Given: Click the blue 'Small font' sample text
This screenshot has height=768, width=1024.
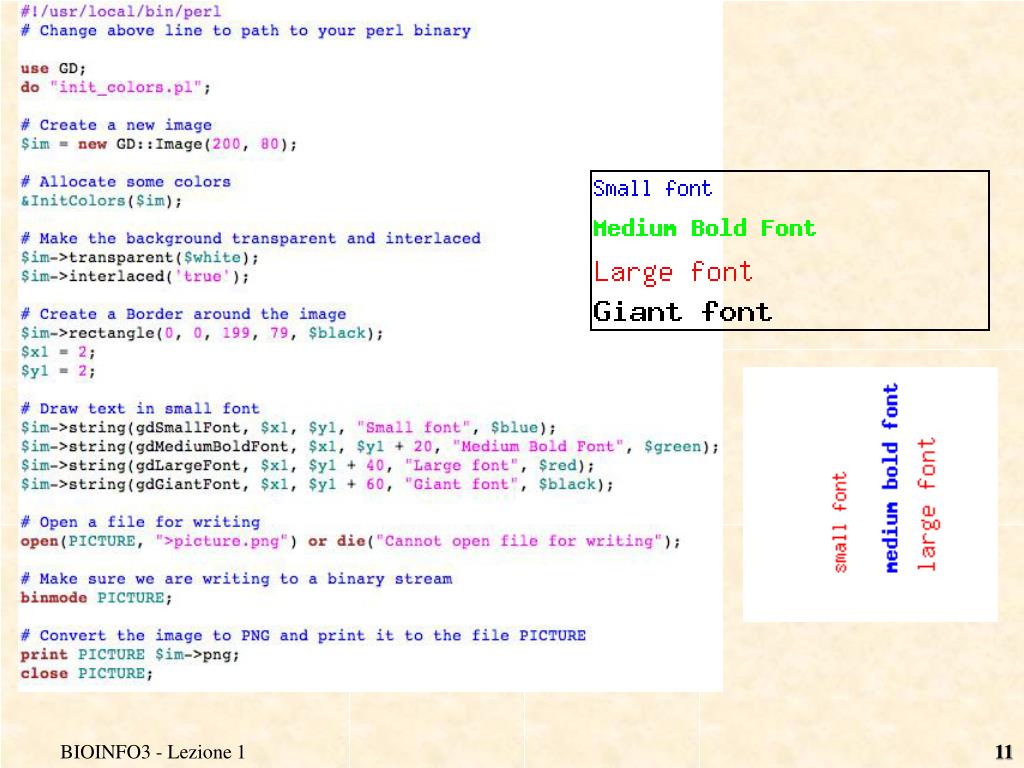Looking at the screenshot, I should 652,189.
